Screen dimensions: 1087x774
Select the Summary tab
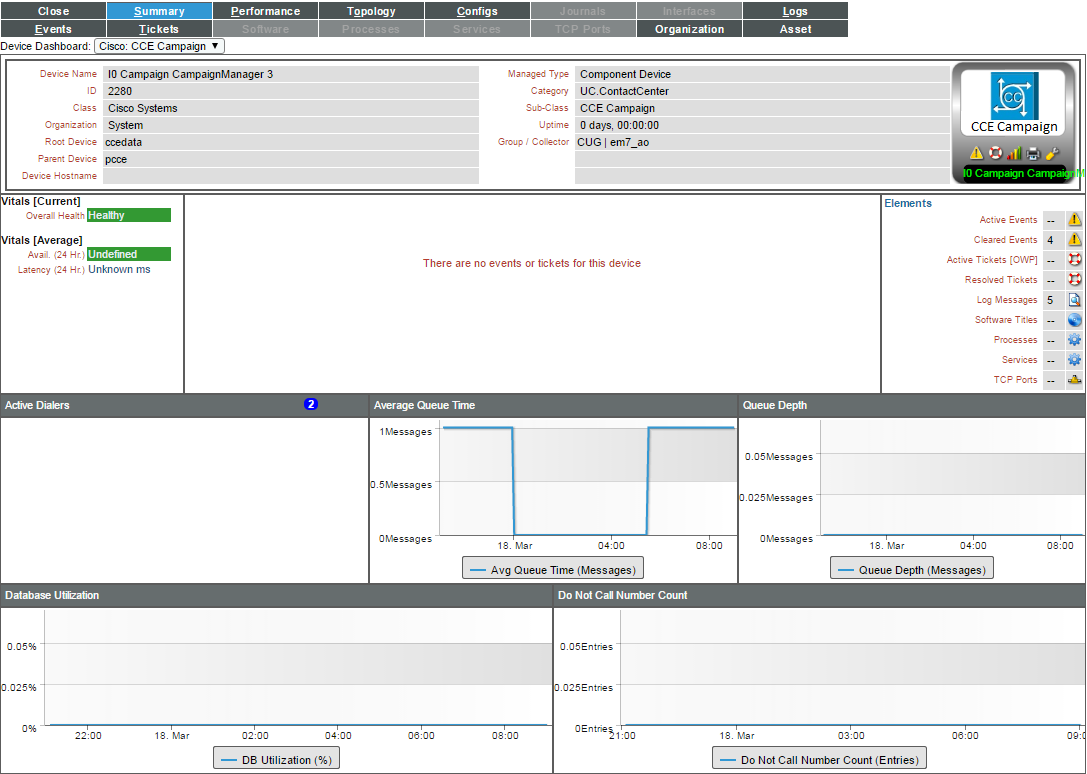159,11
